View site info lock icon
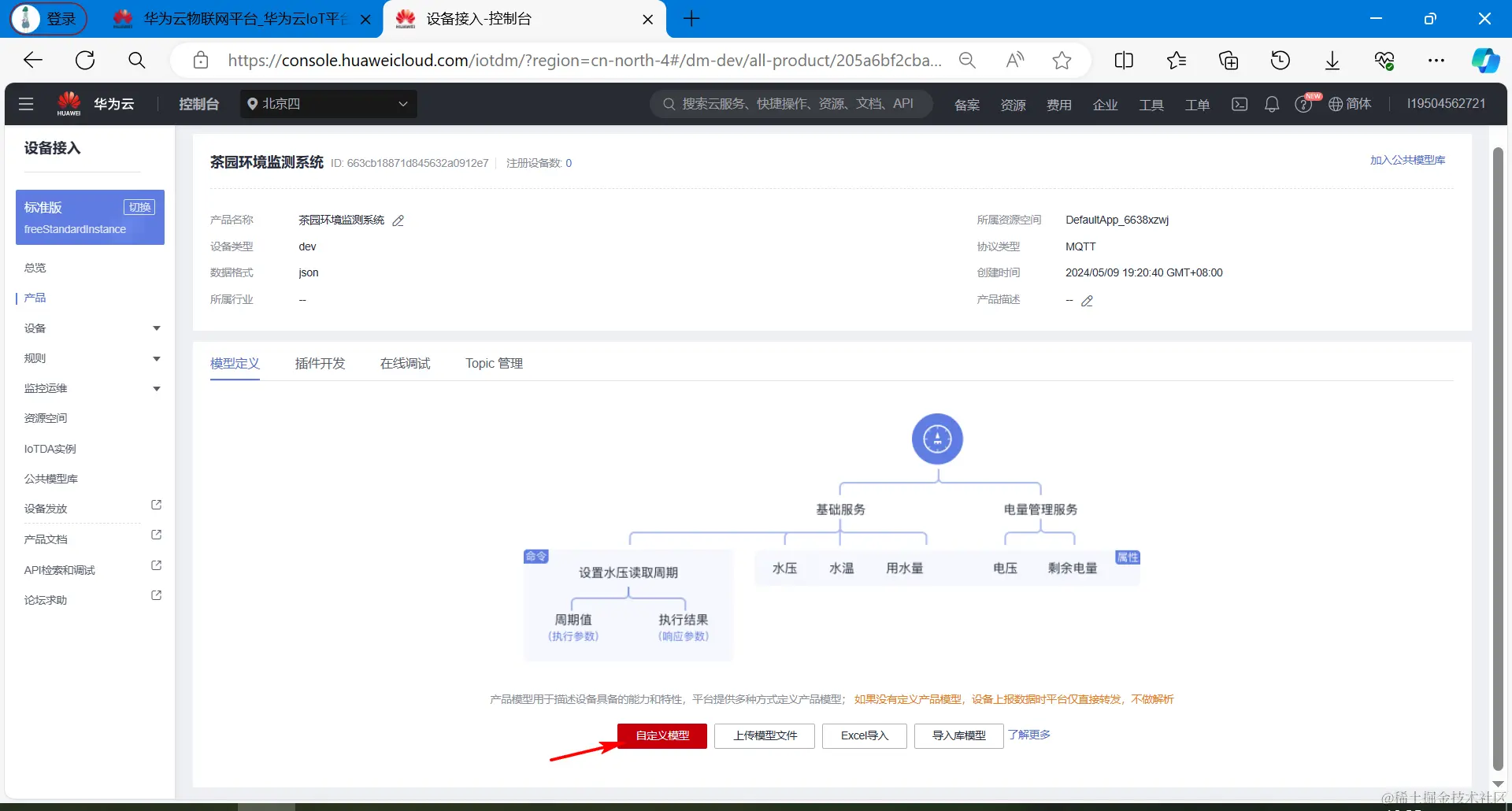The image size is (1512, 811). [x=201, y=61]
